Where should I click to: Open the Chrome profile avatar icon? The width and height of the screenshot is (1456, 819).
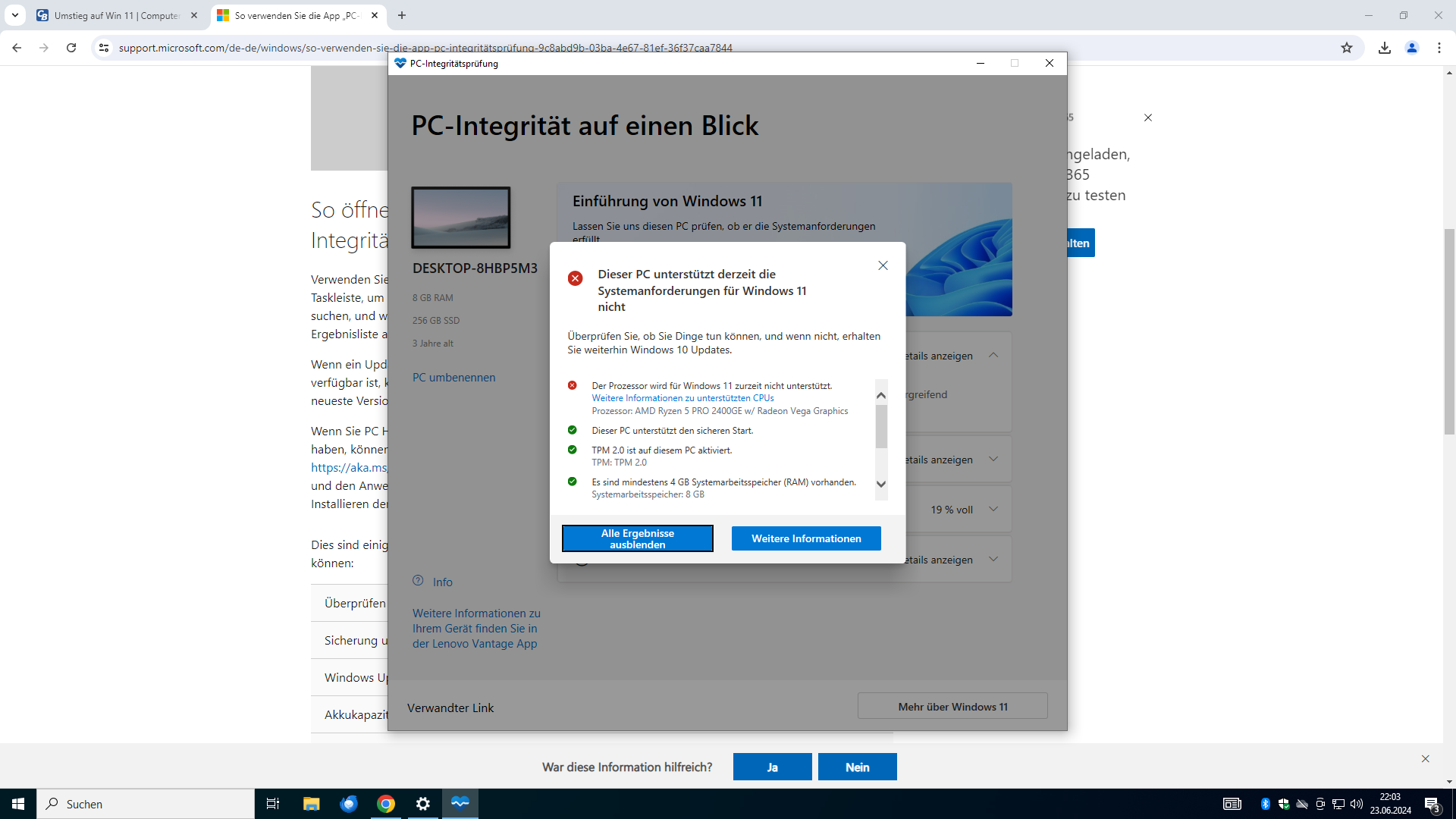point(1411,47)
